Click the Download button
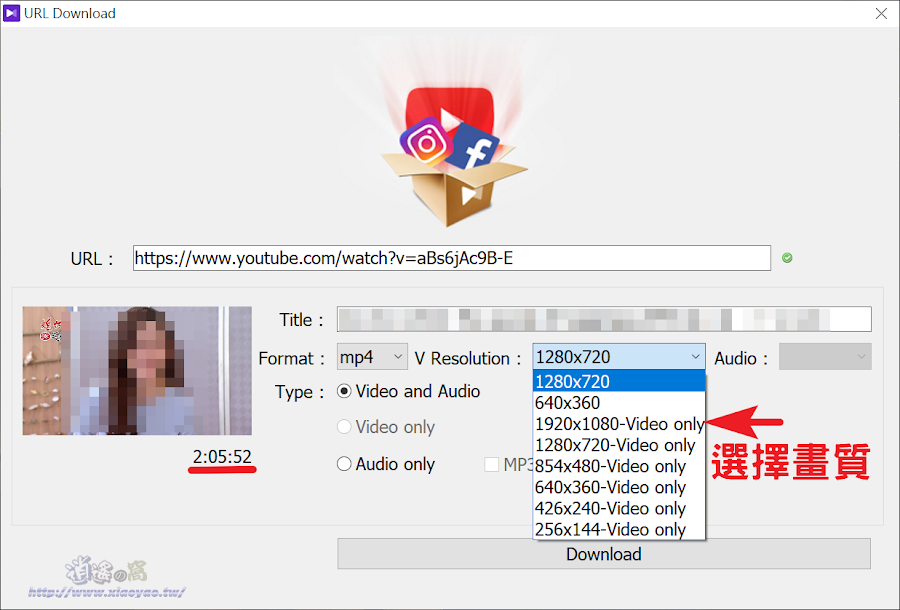This screenshot has height=610, width=900. click(604, 554)
